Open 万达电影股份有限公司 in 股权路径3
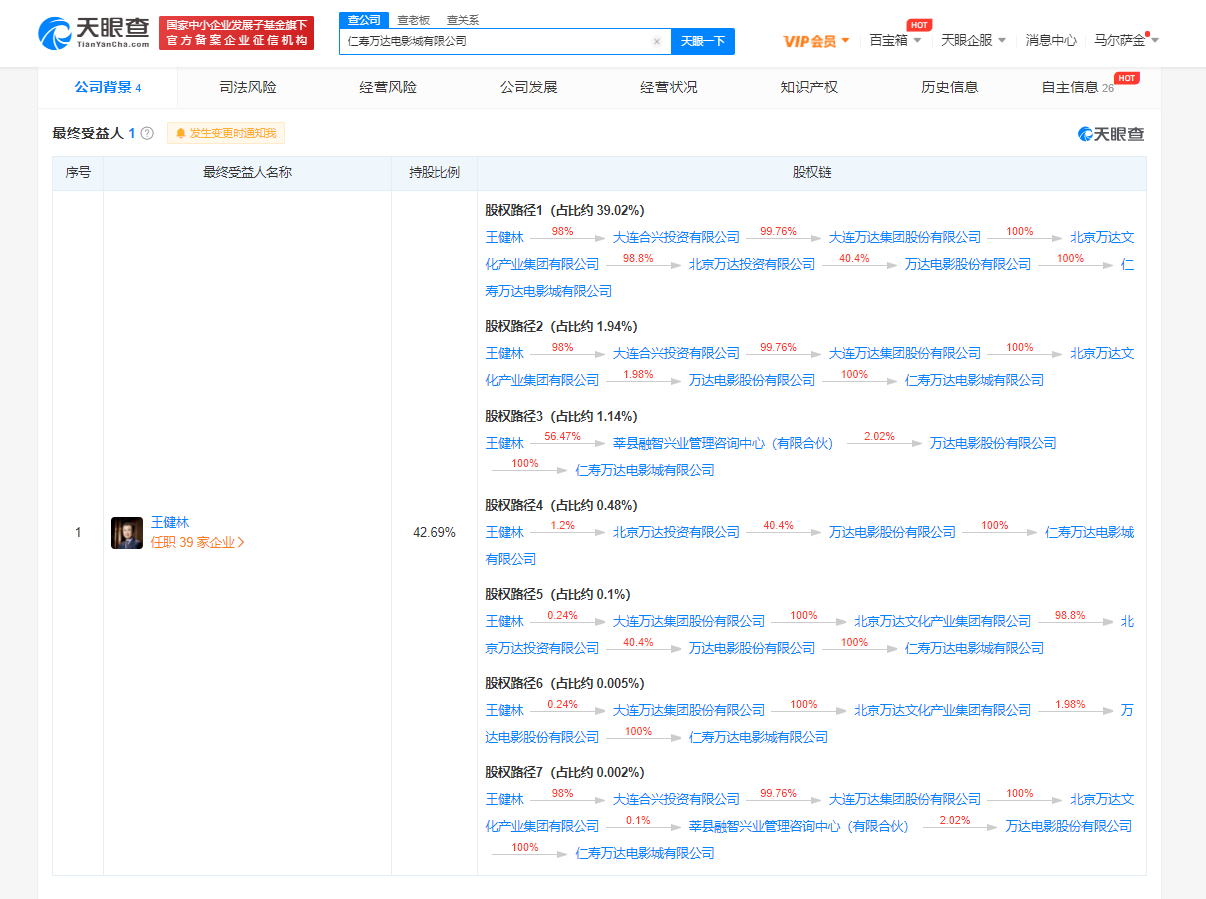This screenshot has height=899, width=1206. click(x=993, y=443)
